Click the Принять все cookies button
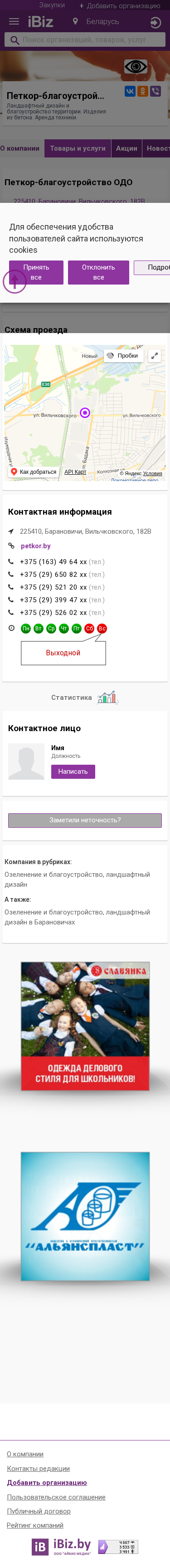Image resolution: width=170 pixels, height=1568 pixels. [x=36, y=272]
